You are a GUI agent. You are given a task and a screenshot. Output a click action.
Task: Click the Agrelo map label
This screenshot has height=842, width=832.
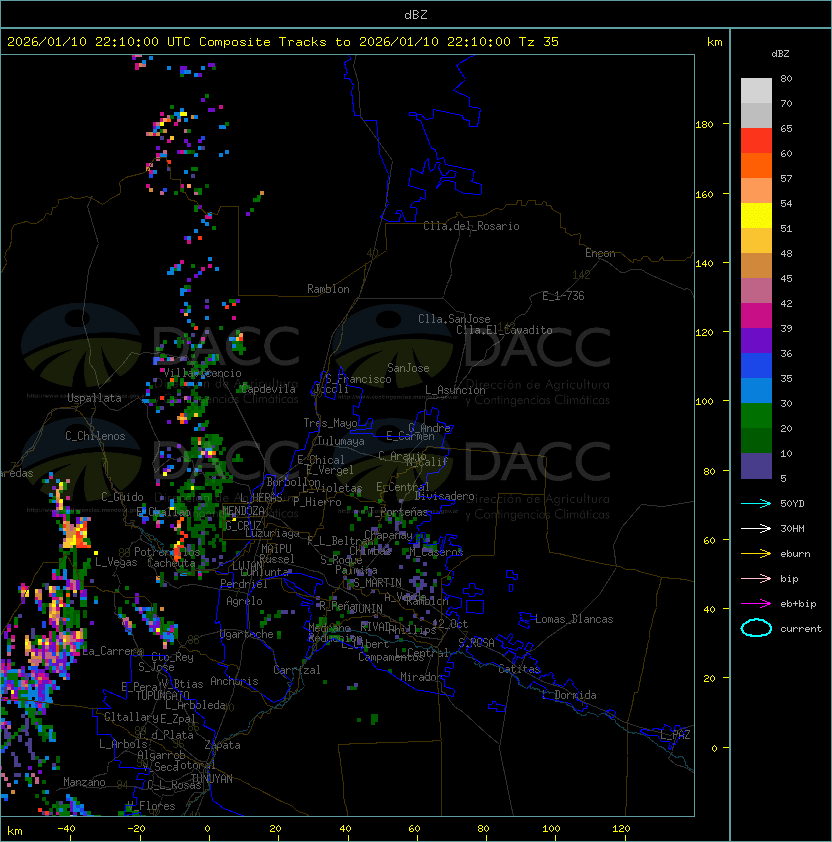(x=244, y=601)
